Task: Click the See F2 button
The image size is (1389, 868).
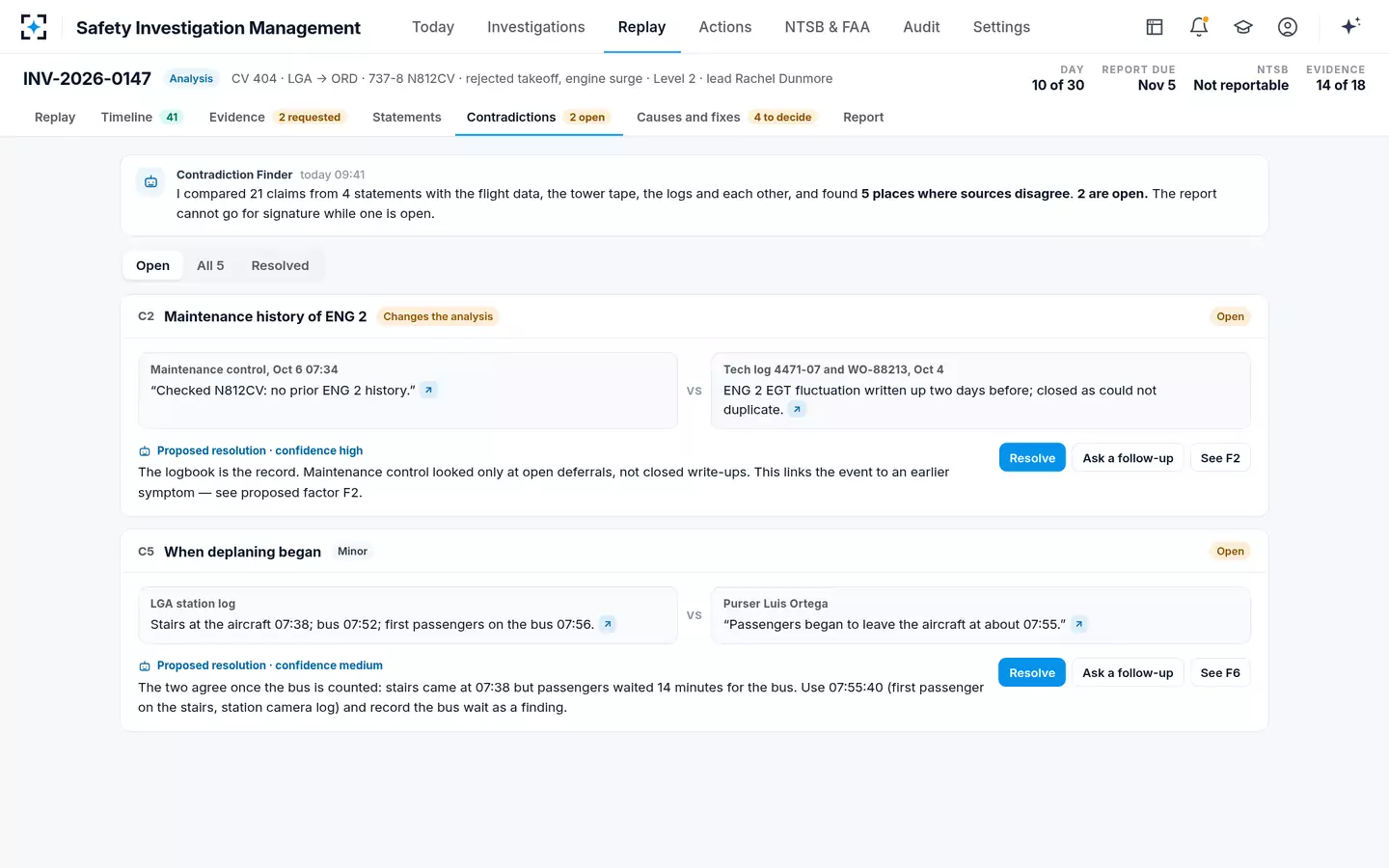Action: coord(1220,458)
